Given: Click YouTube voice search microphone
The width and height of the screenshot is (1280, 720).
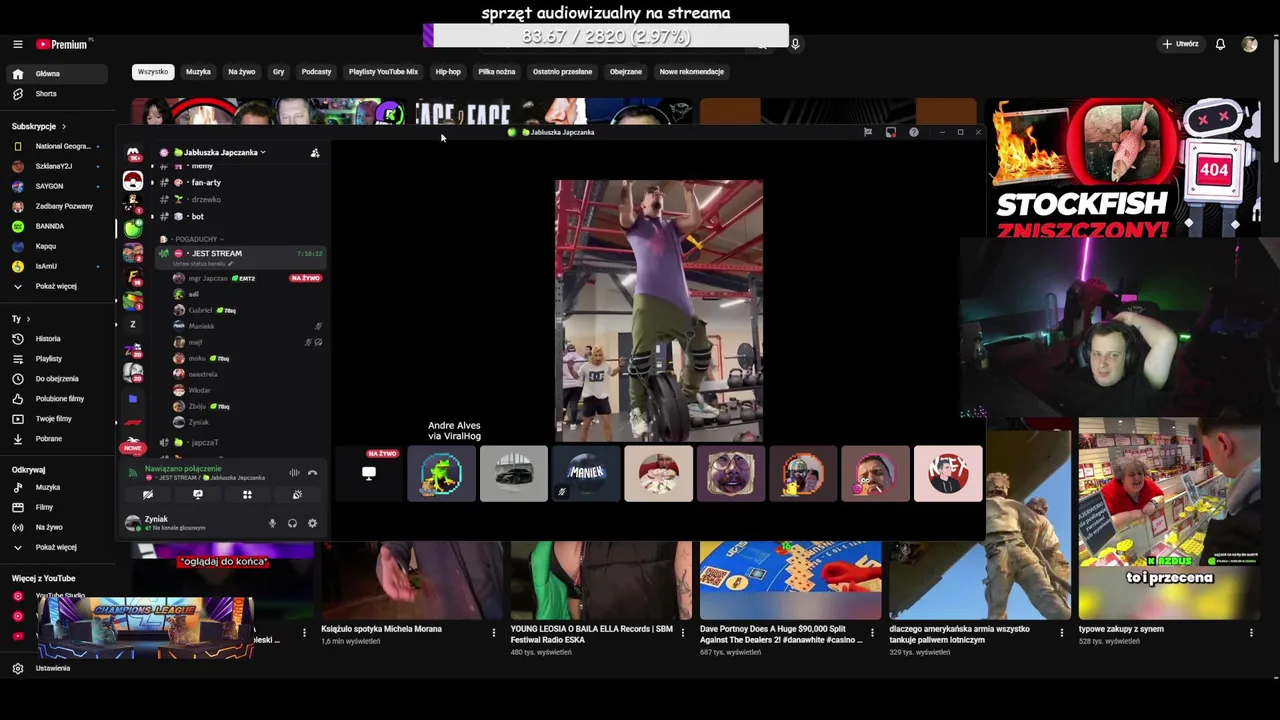Looking at the screenshot, I should point(795,44).
